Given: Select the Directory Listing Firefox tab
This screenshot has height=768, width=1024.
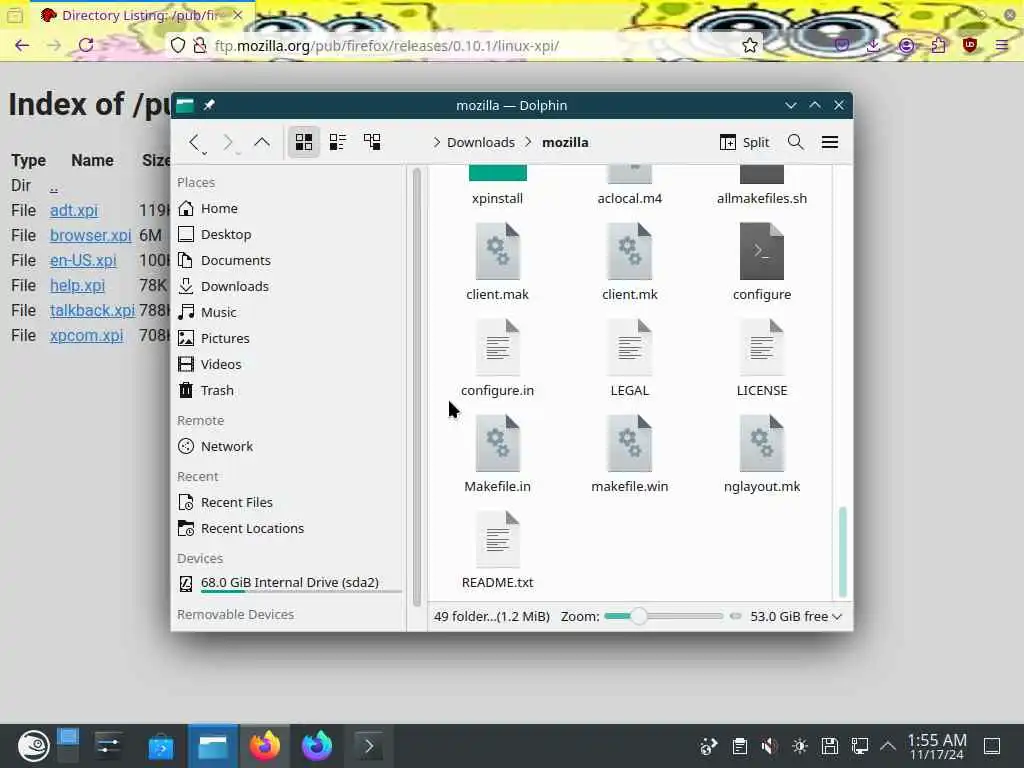Looking at the screenshot, I should click(x=142, y=15).
